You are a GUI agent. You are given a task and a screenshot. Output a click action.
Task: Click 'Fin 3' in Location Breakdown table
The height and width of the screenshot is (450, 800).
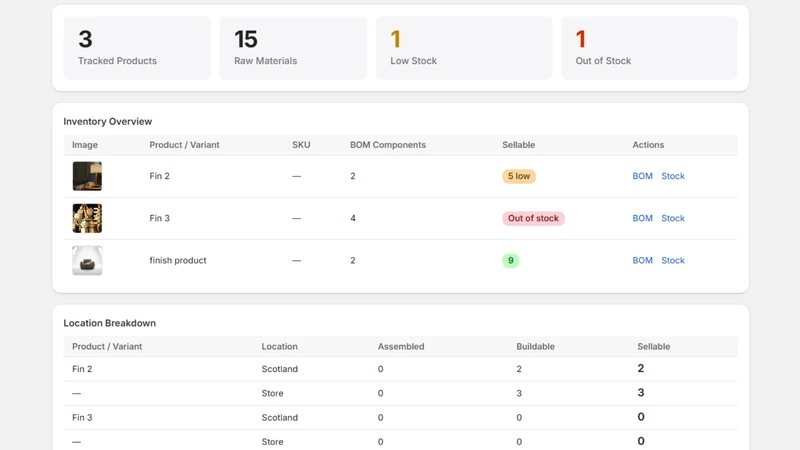coord(82,417)
